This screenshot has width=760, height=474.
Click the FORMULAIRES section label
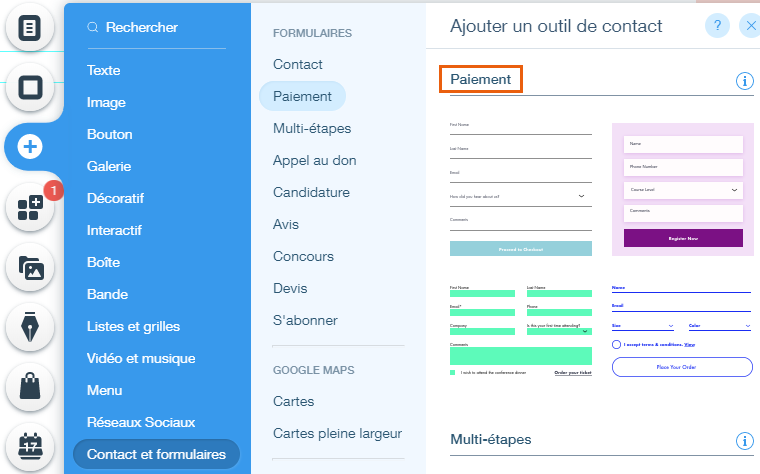pyautogui.click(x=312, y=33)
